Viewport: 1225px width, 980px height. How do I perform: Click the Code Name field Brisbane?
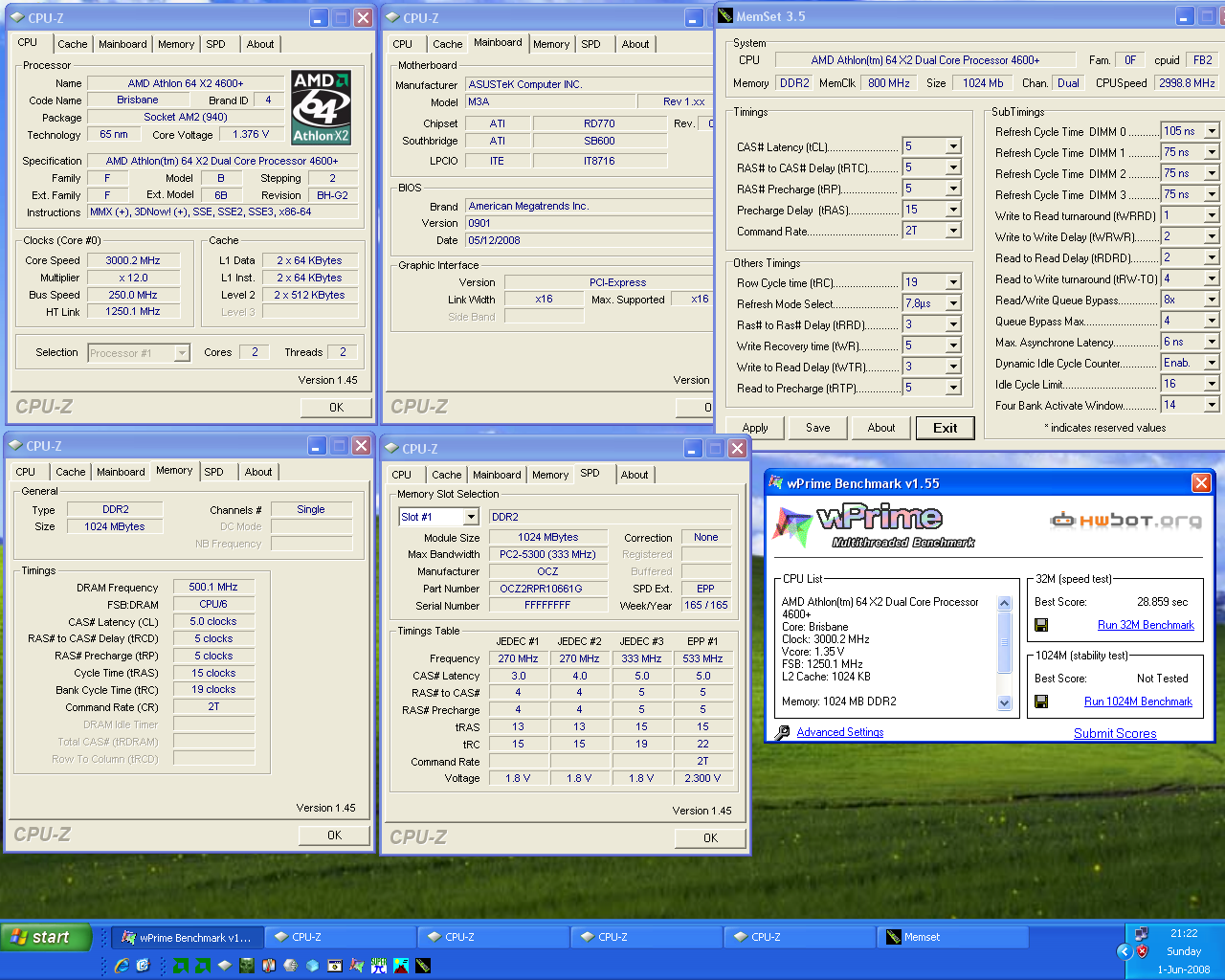click(138, 100)
